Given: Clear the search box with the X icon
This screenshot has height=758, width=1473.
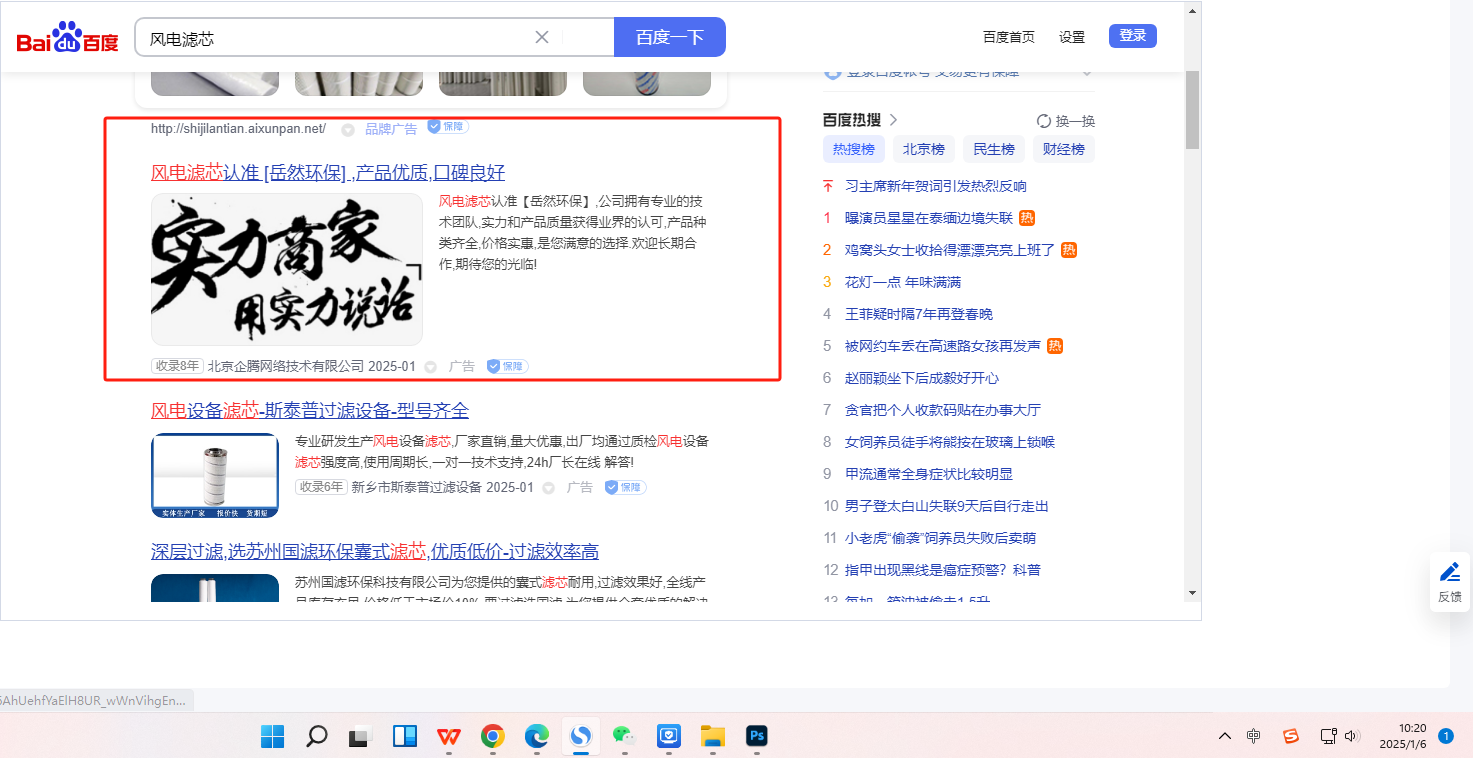Looking at the screenshot, I should [542, 38].
